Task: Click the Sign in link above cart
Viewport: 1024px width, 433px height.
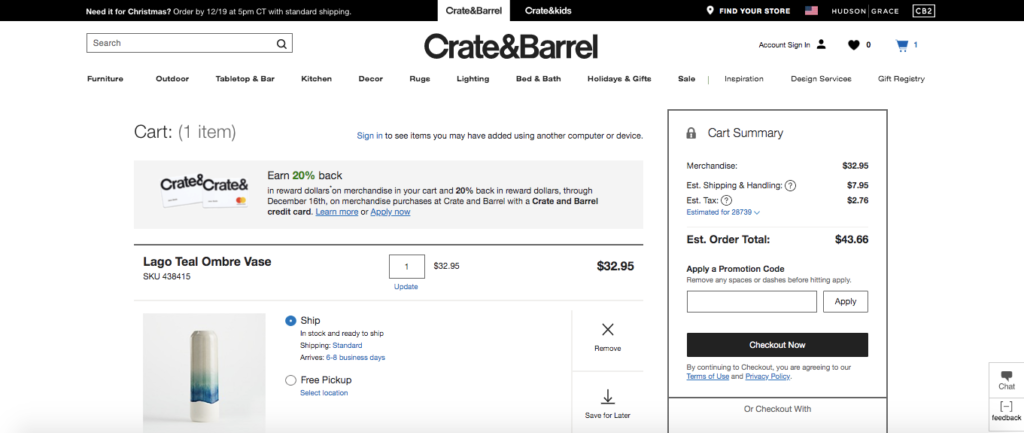Action: point(370,136)
